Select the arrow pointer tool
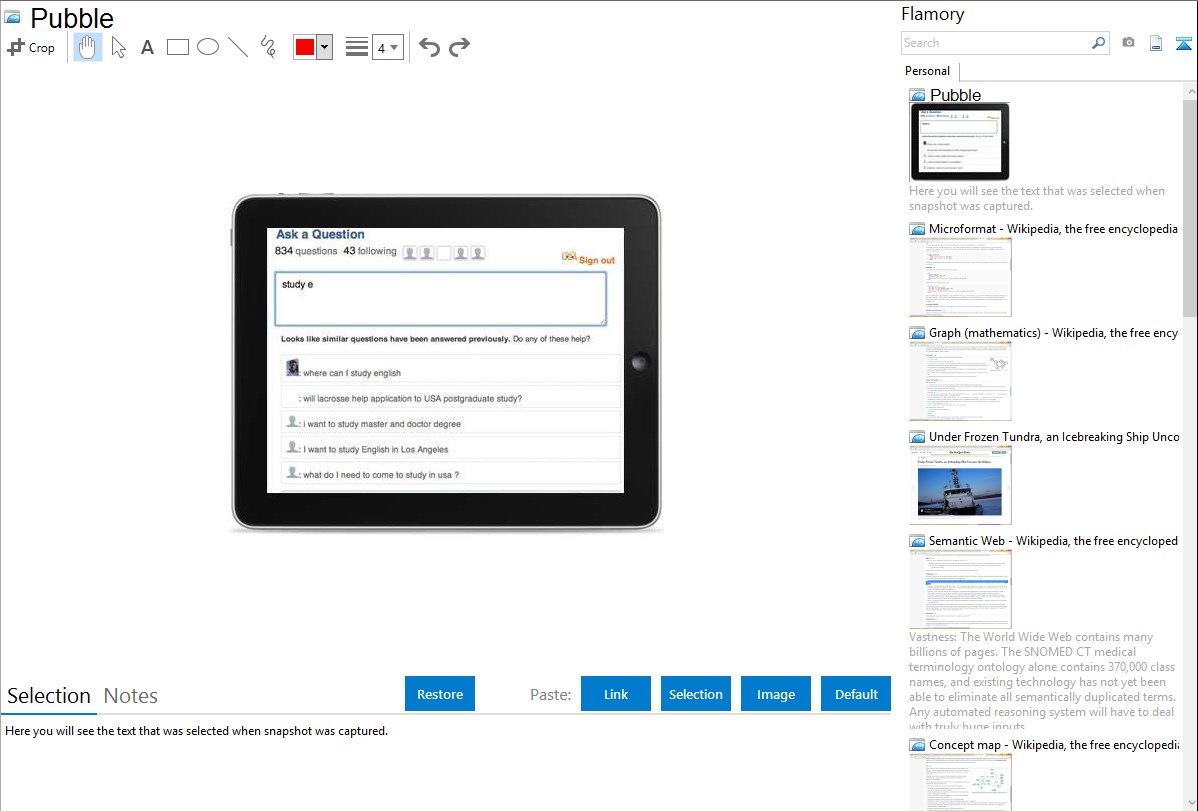 [x=118, y=47]
